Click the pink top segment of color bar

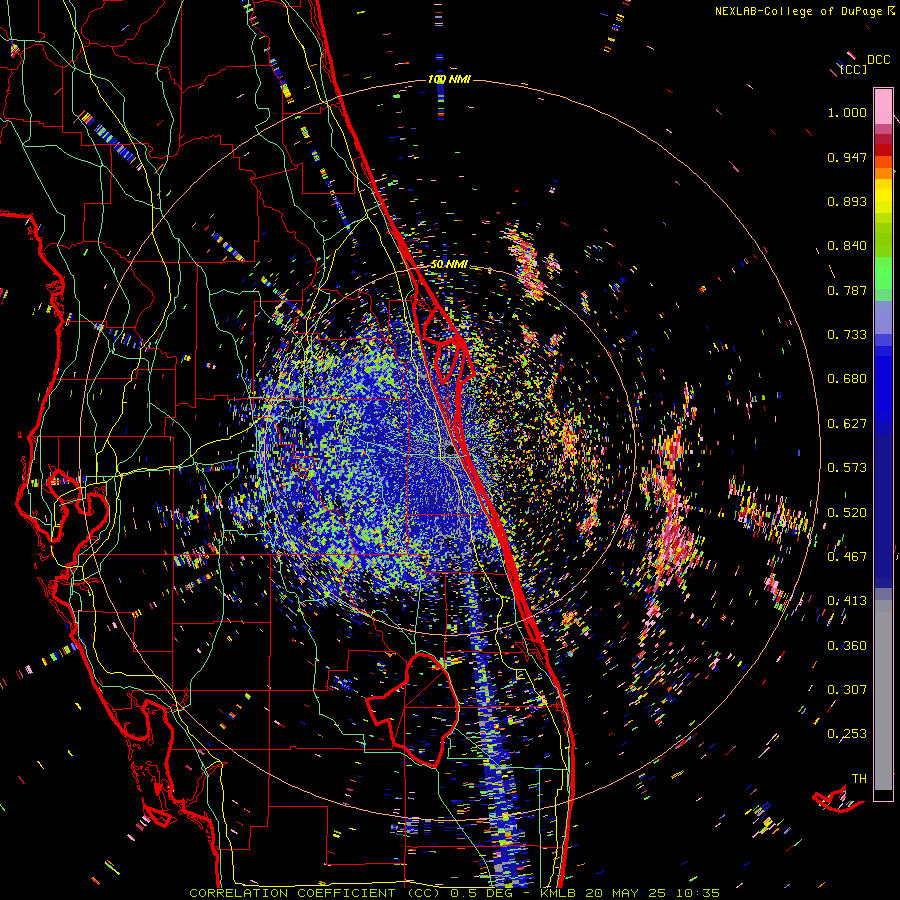click(883, 106)
